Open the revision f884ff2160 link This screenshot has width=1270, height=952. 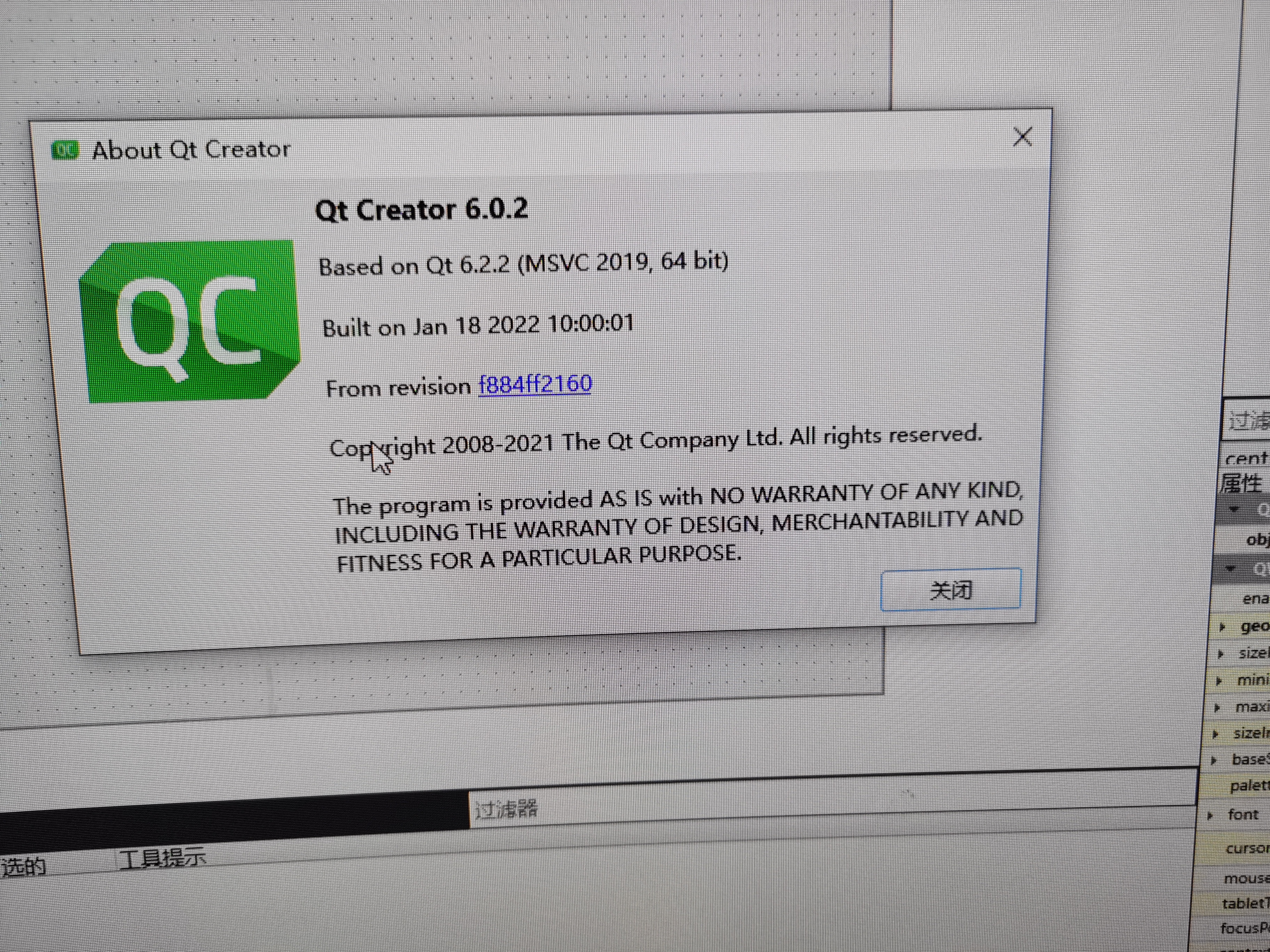535,384
